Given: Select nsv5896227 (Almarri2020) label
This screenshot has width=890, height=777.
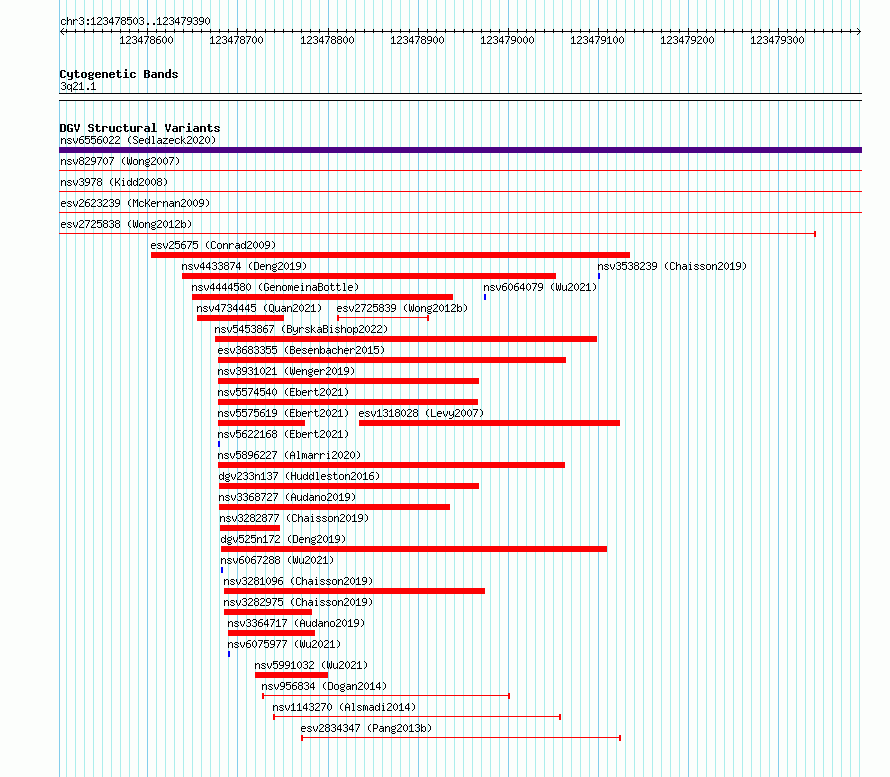Looking at the screenshot, I should (x=289, y=455).
